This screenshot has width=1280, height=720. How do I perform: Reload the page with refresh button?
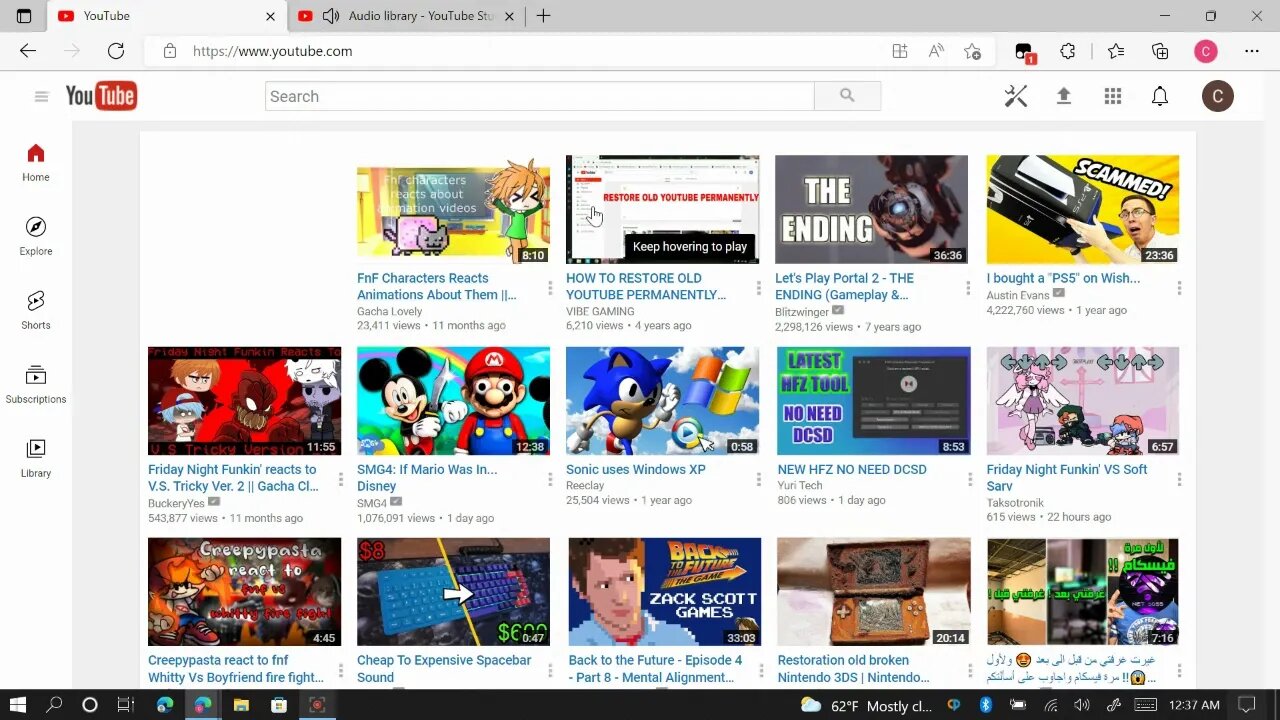pos(116,51)
